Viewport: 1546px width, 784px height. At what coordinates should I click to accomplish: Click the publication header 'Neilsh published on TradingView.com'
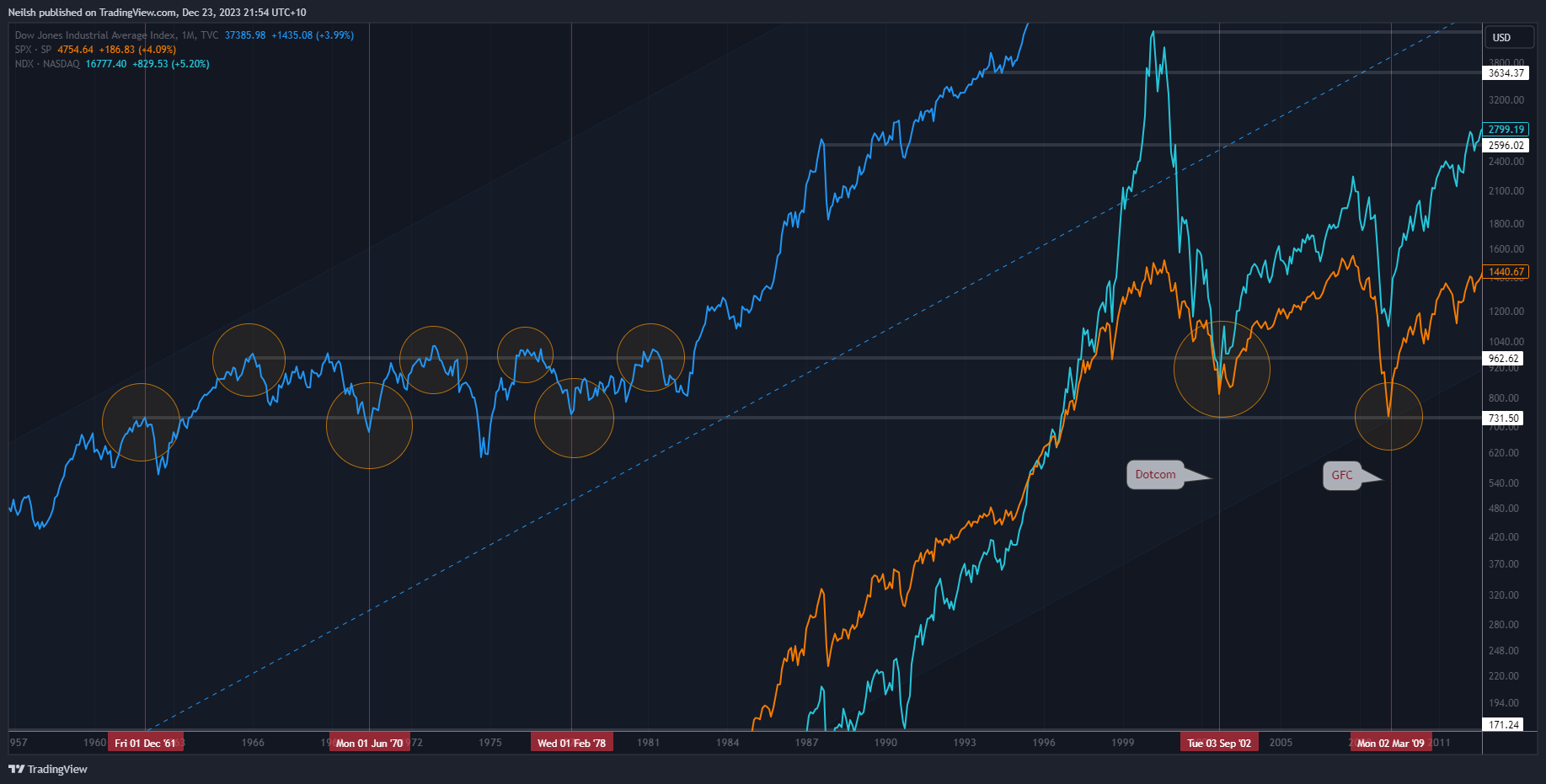[x=94, y=13]
